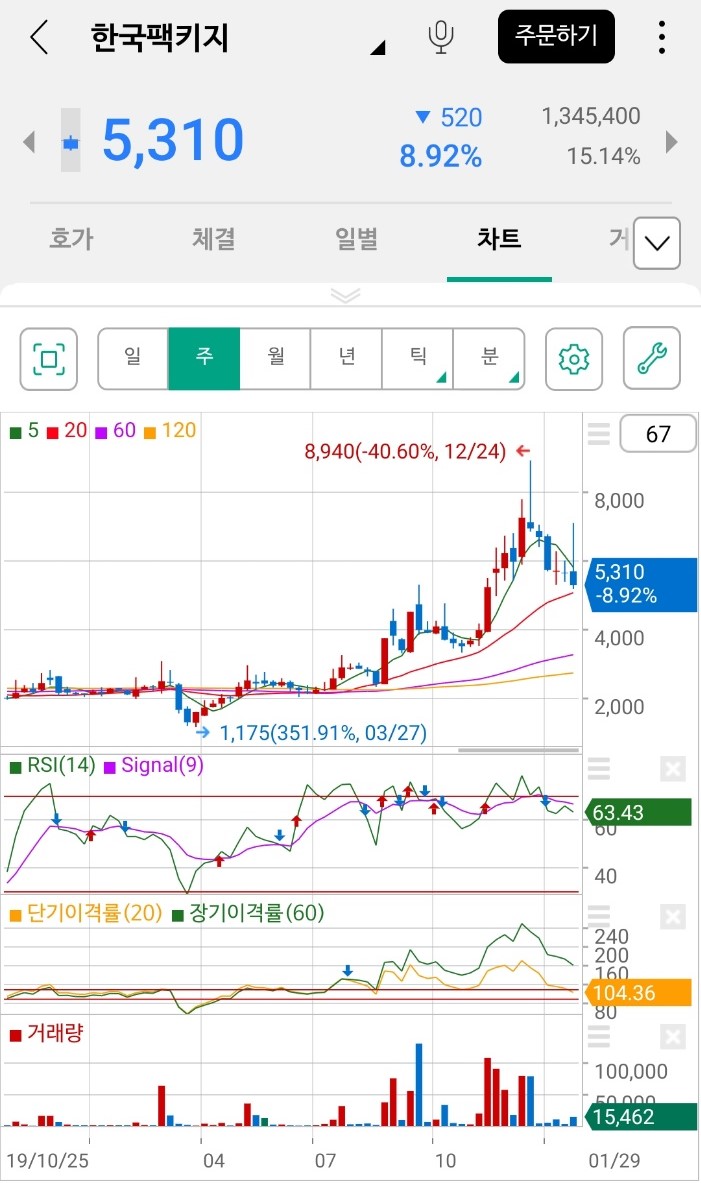The height and width of the screenshot is (1183, 701).
Task: Tap the microphone voice search icon
Action: coord(441,37)
